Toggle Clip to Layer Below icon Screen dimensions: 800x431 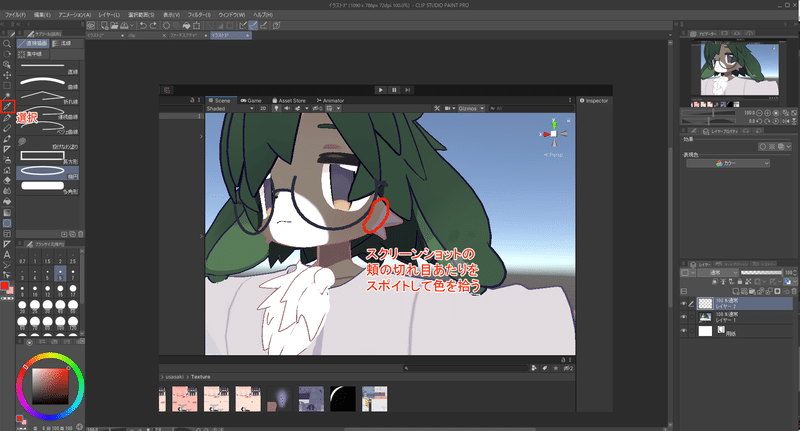click(x=715, y=282)
